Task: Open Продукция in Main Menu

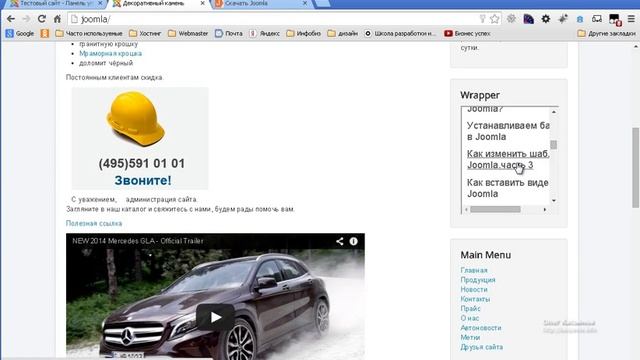Action: coord(478,280)
